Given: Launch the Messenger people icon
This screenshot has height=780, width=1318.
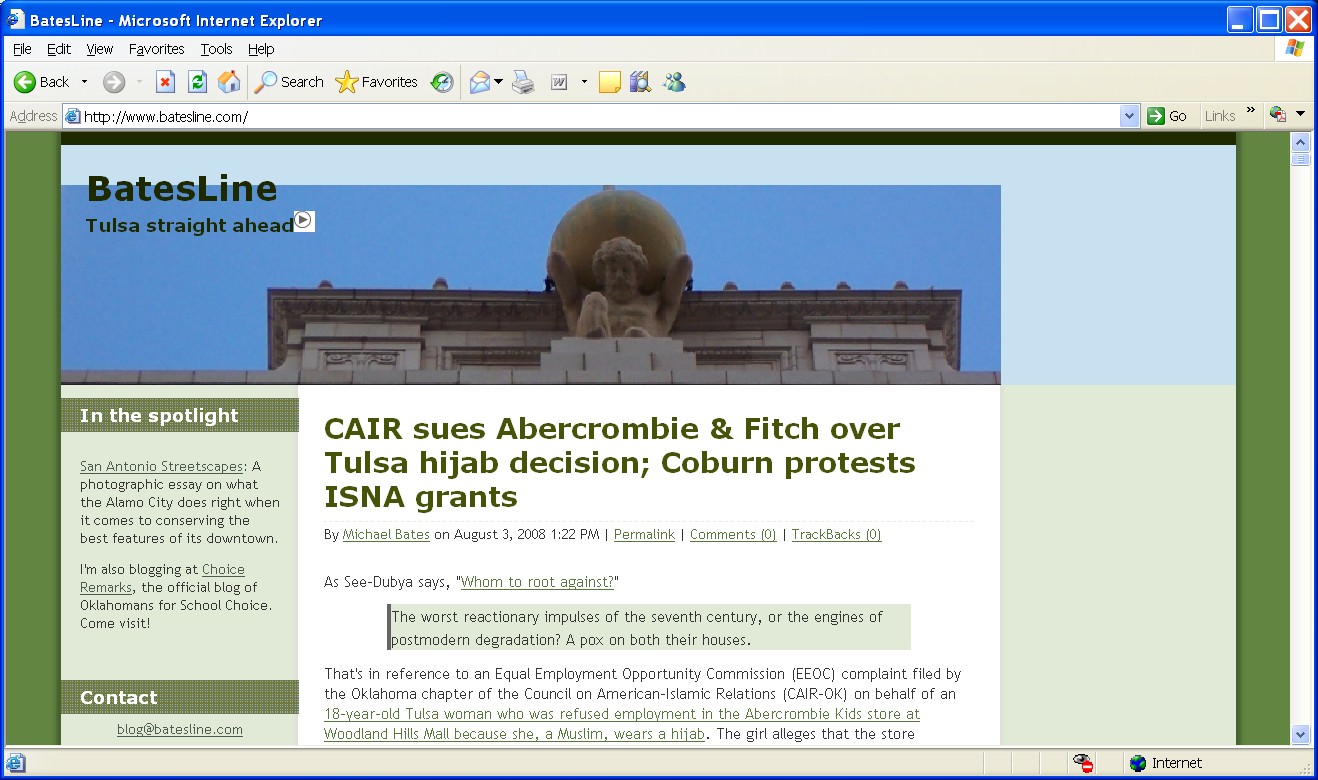Looking at the screenshot, I should (674, 82).
